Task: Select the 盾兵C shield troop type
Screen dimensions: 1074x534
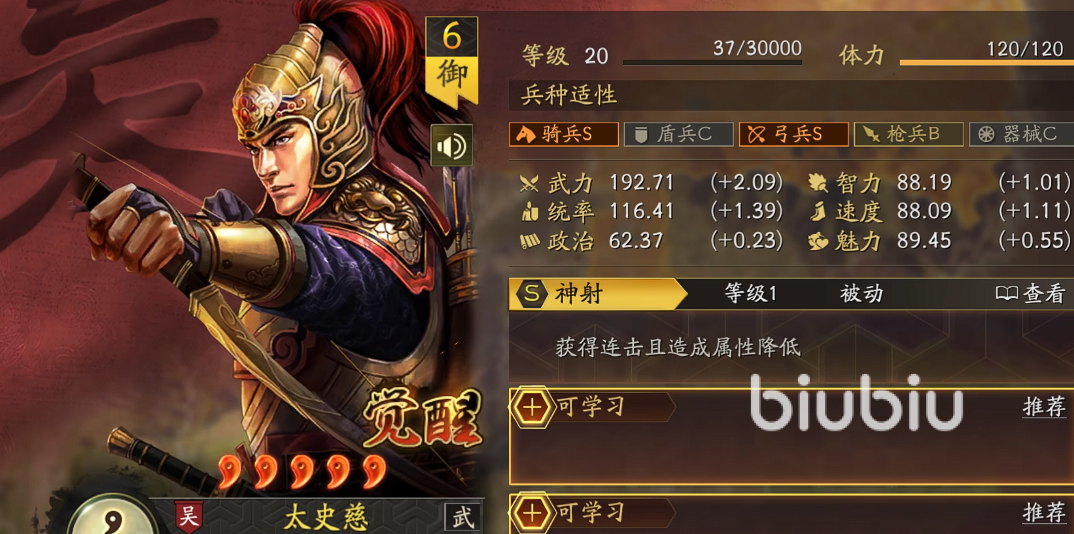Action: [679, 134]
